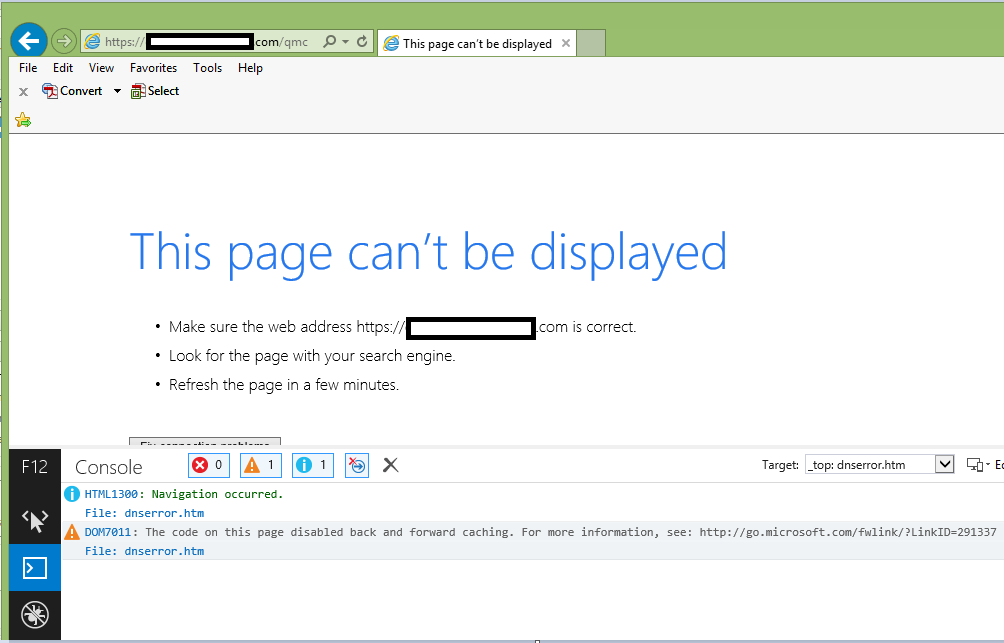The image size is (1004, 643).
Task: Click the IE page icon in address bar
Action: pyautogui.click(x=93, y=42)
